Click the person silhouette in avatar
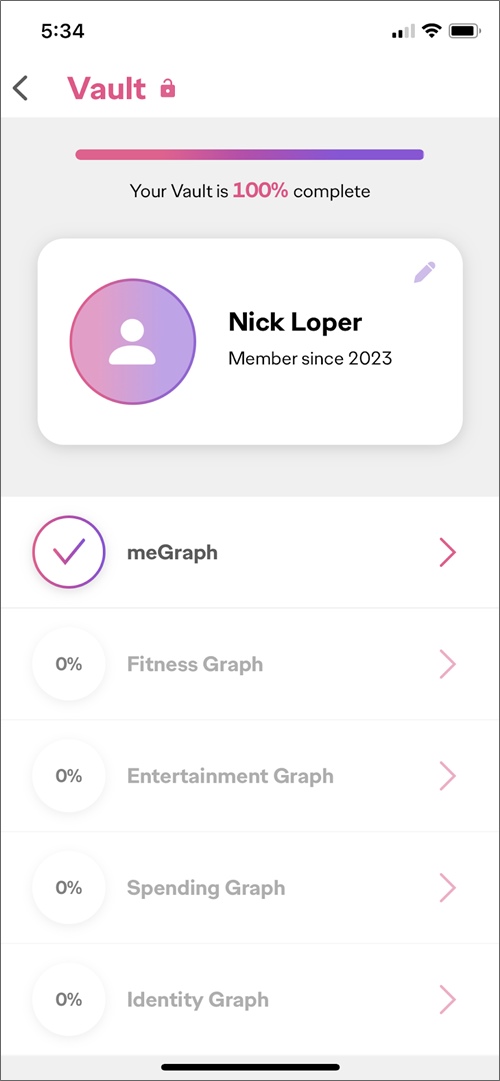500x1081 pixels. pos(132,342)
